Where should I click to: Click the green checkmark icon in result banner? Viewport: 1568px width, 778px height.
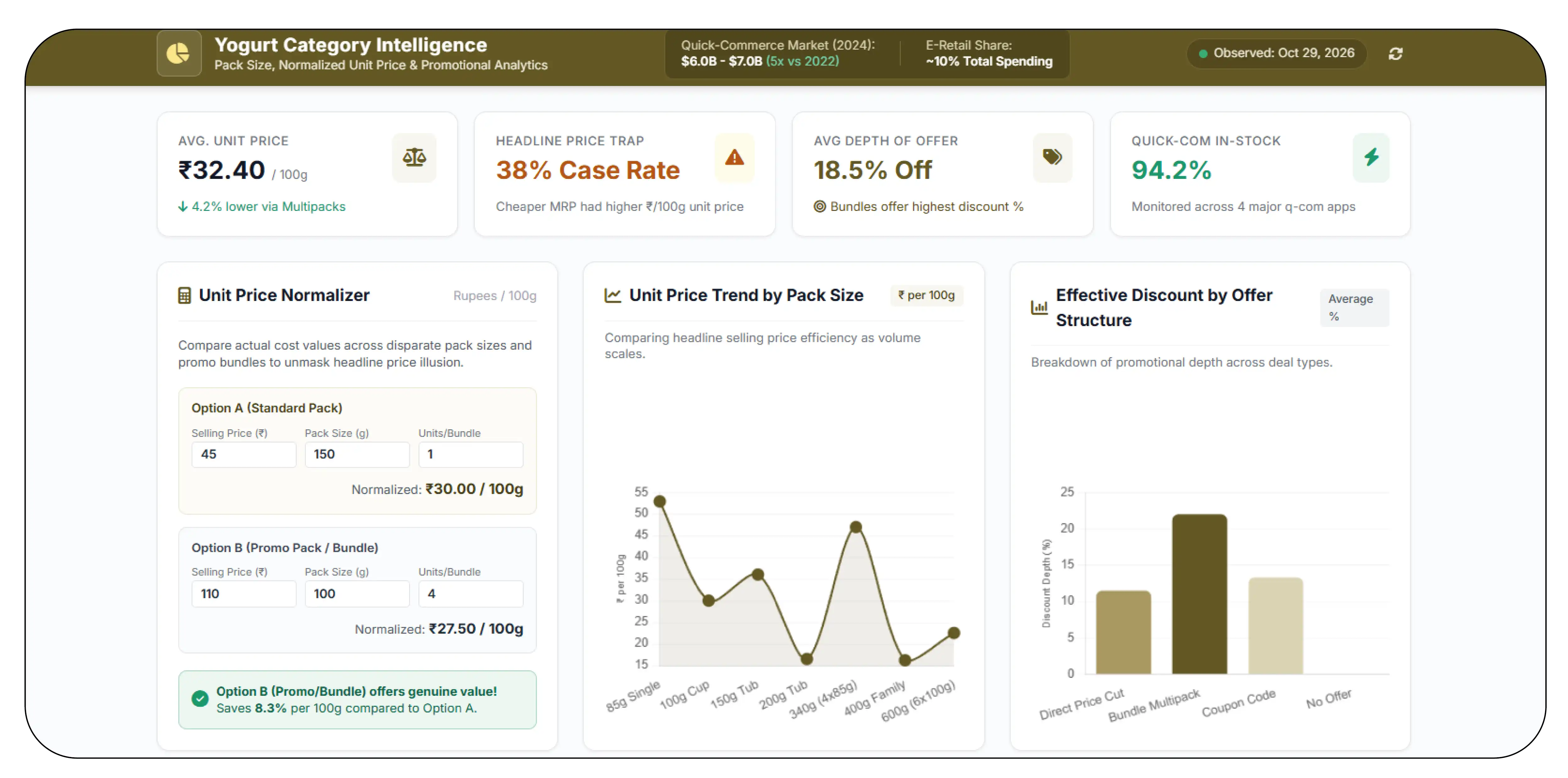200,699
